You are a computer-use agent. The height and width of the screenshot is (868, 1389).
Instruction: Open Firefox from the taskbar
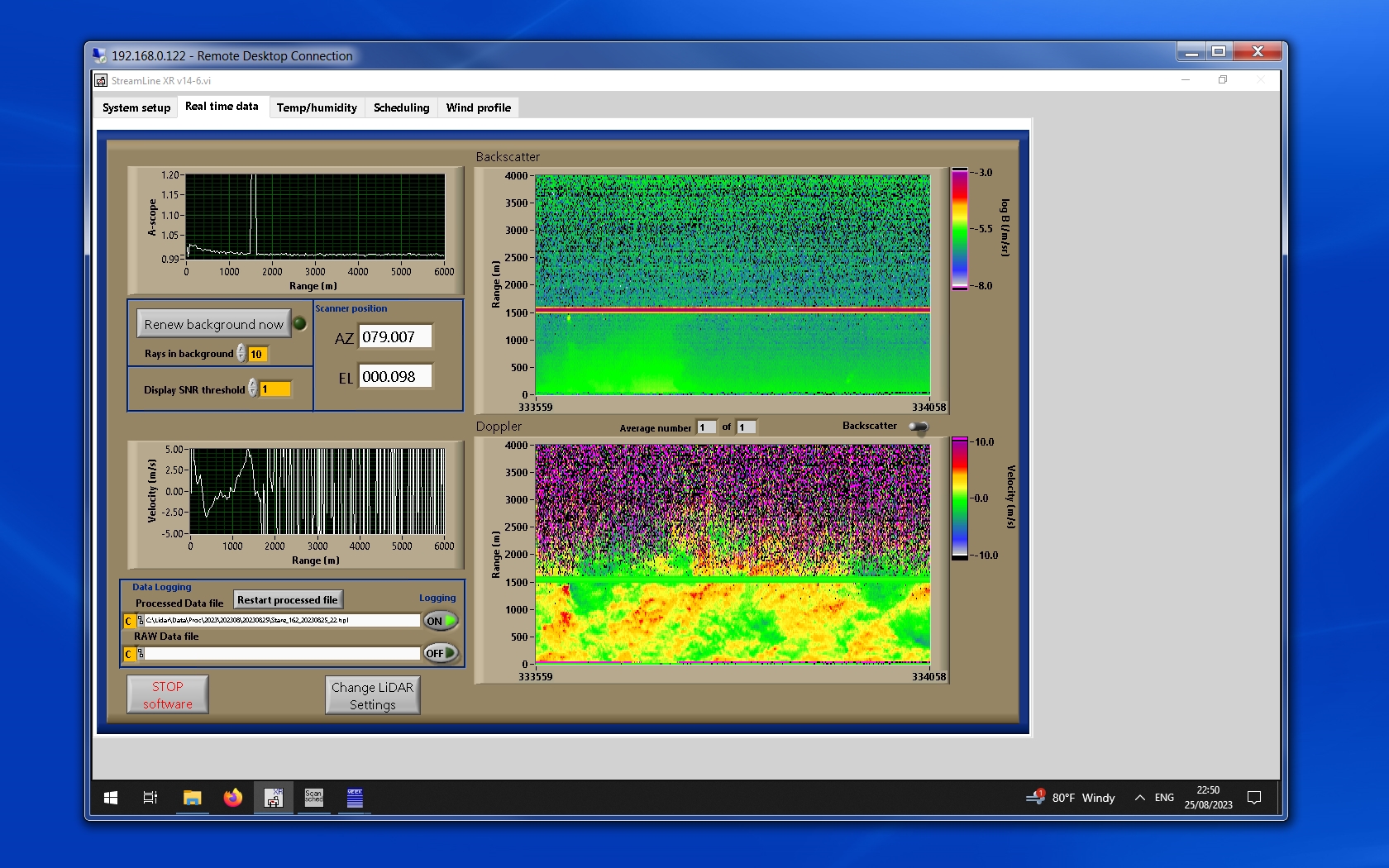(x=233, y=798)
